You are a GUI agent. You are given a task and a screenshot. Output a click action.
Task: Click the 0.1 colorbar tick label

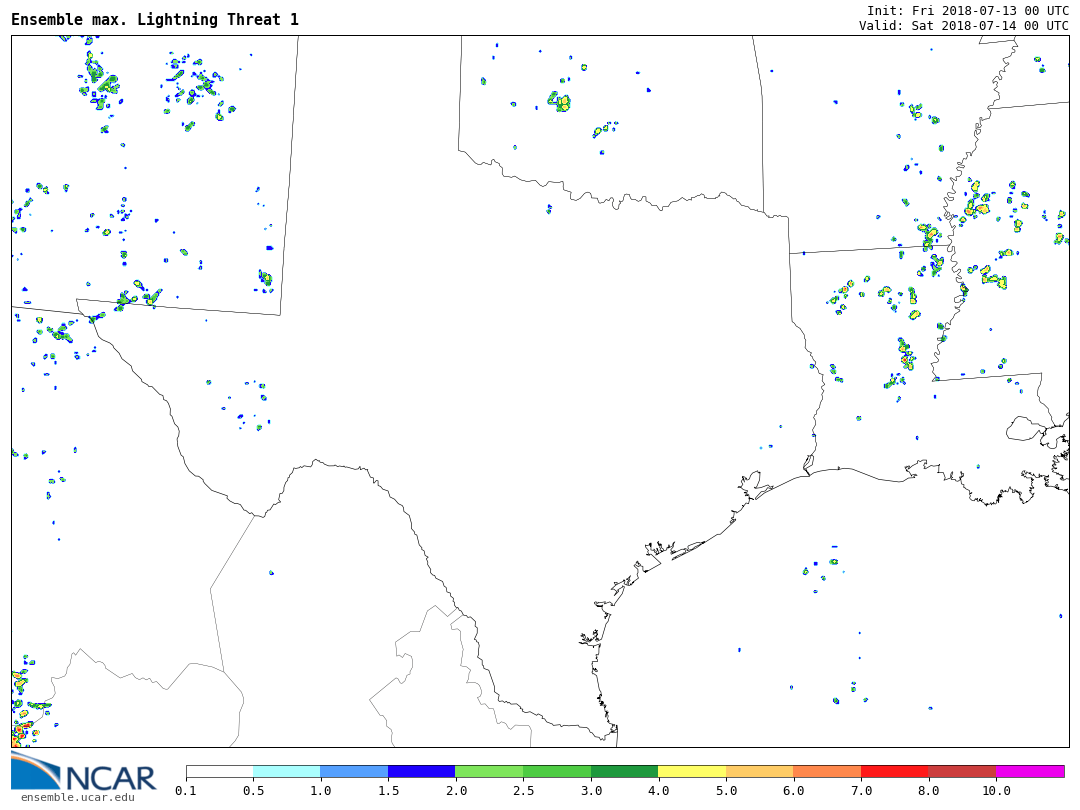pos(186,791)
